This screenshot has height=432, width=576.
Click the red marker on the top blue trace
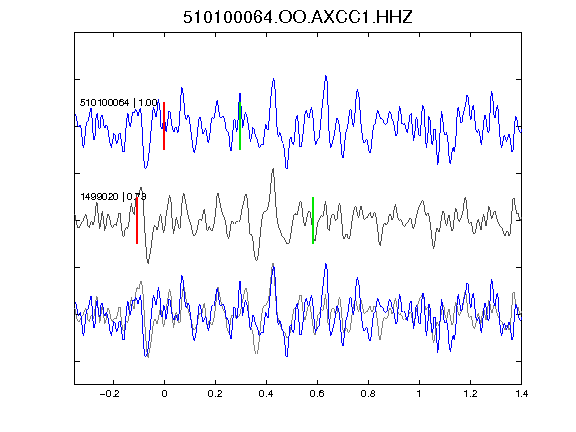(164, 126)
